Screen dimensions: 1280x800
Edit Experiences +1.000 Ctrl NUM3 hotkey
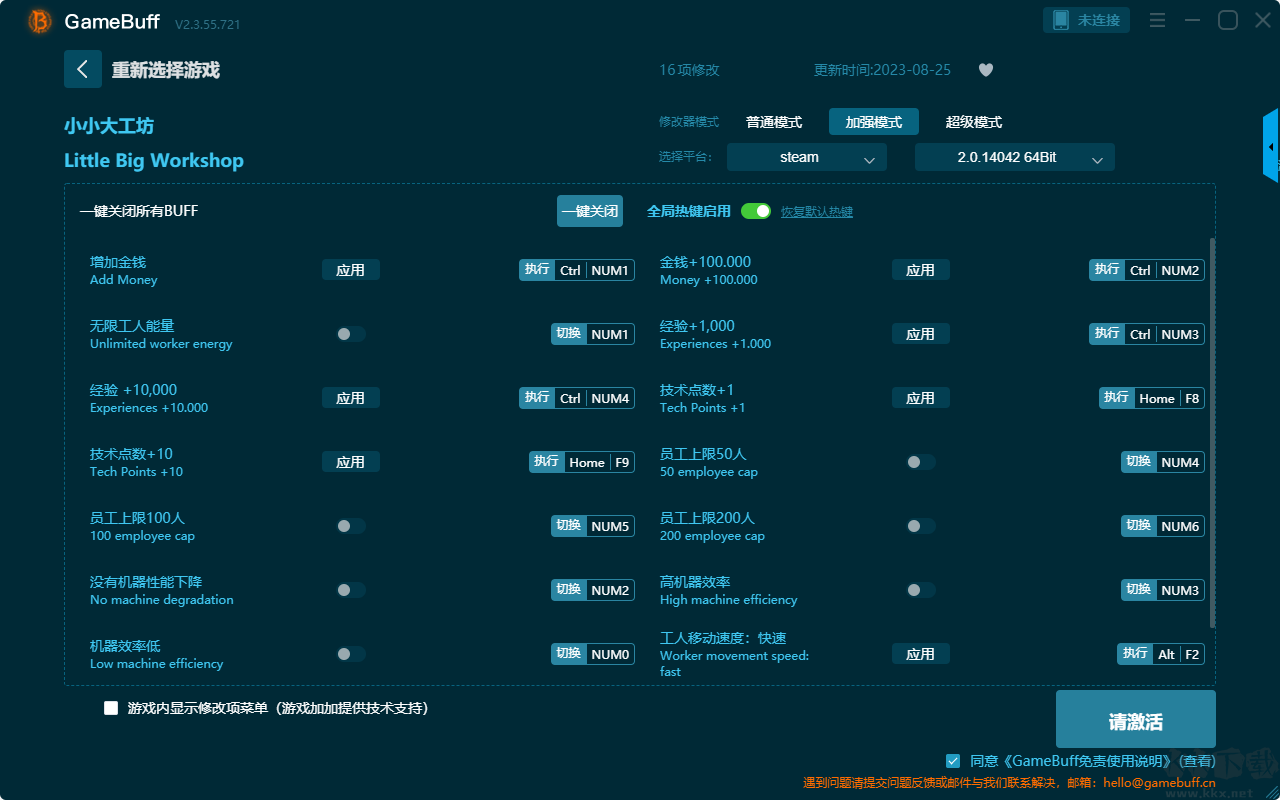1147,334
